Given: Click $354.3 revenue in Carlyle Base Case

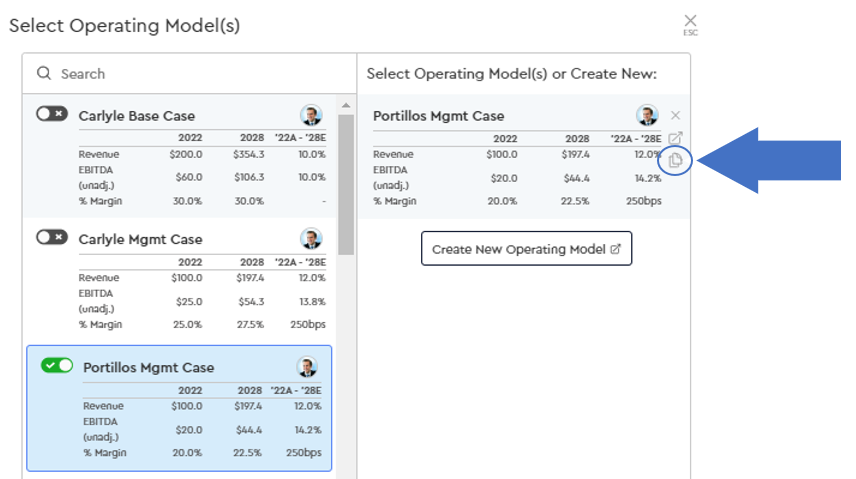Looking at the screenshot, I should click(248, 155).
